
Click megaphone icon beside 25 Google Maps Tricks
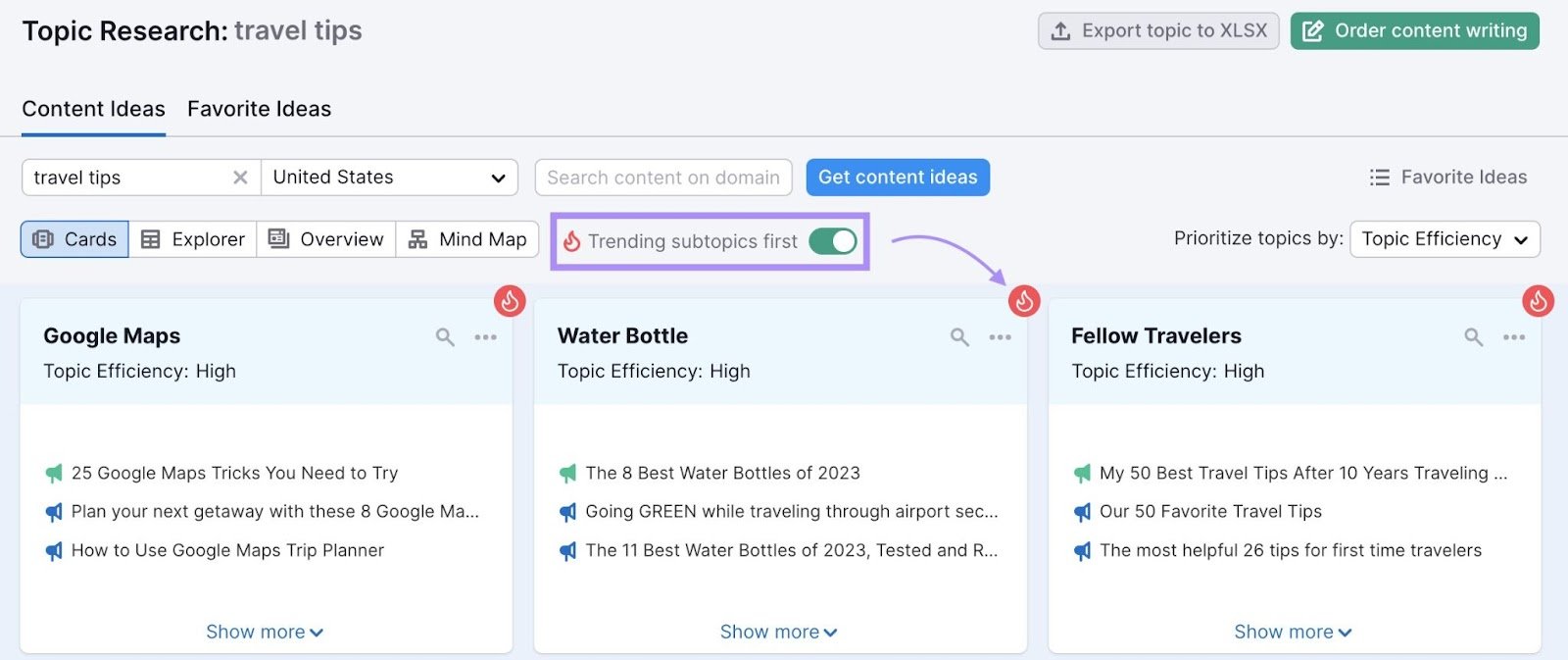point(54,474)
